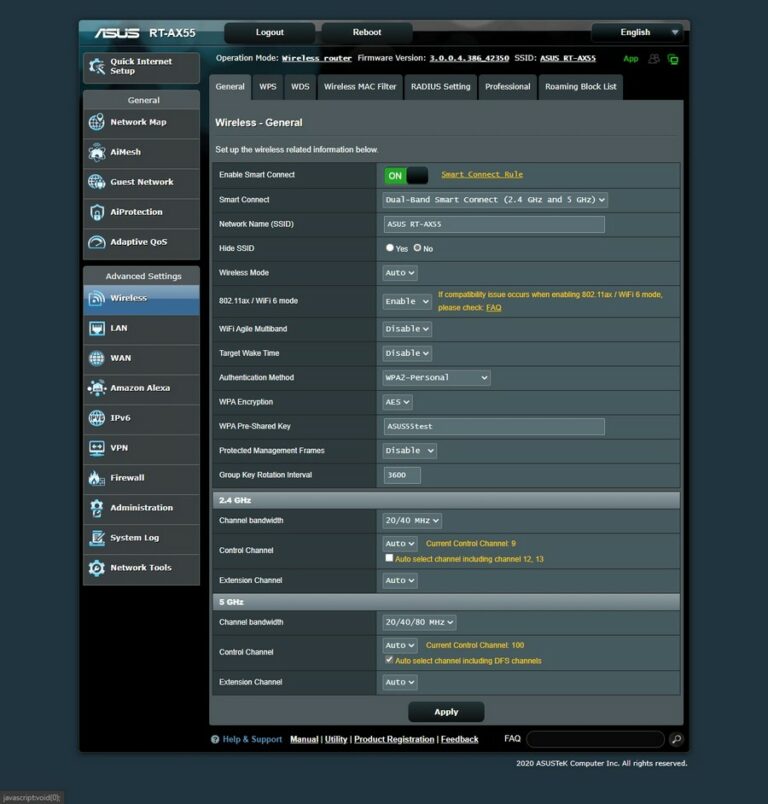Open the 5 GHz Extension Channel dropdown
768x804 pixels.
pos(399,682)
